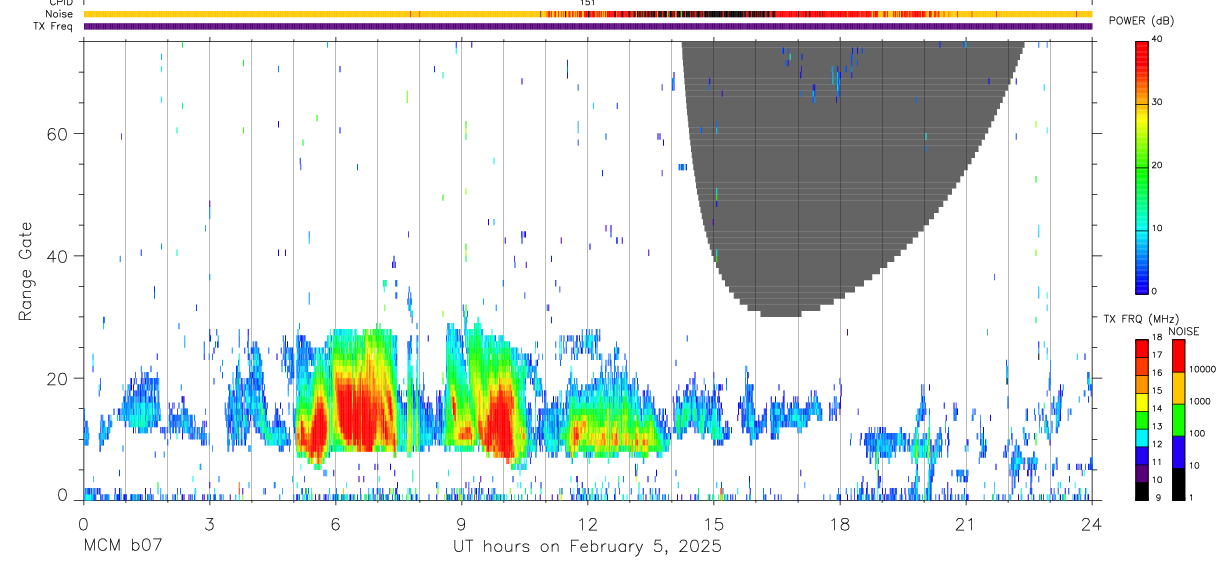Click the 17 label on TX frequency scale
The width and height of the screenshot is (1228, 567).
1157,355
